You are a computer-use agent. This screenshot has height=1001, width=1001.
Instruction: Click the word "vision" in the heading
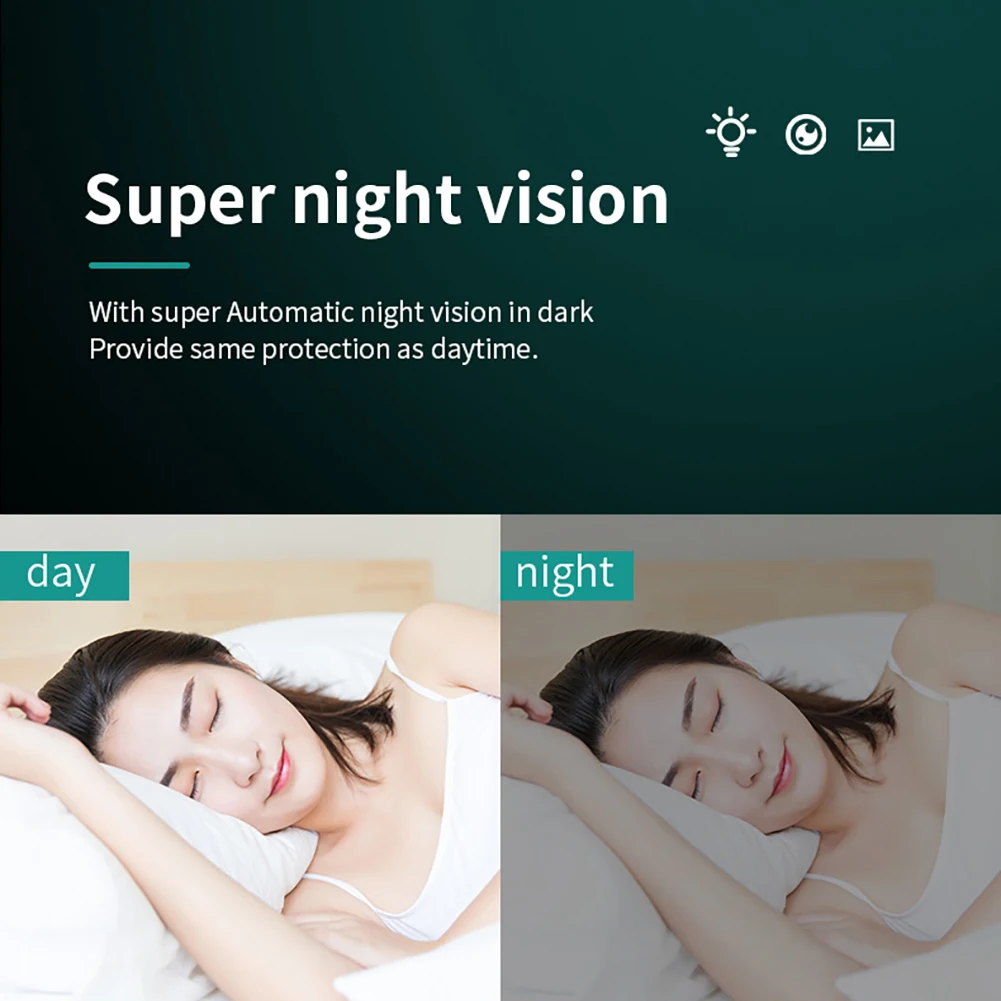click(x=573, y=198)
